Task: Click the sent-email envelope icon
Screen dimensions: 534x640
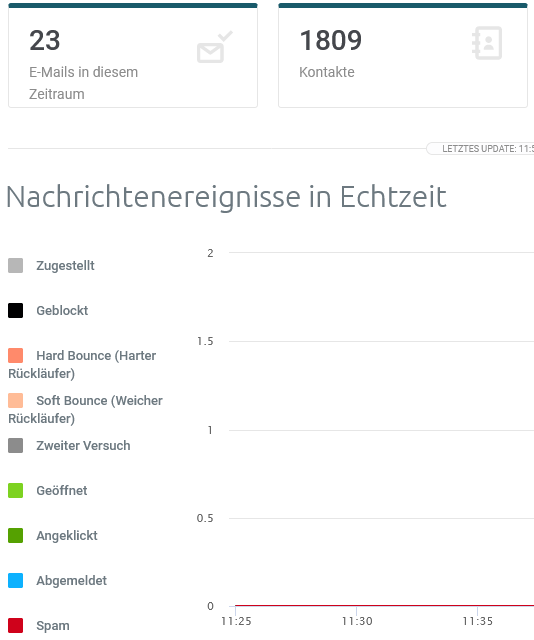Action: [214, 47]
